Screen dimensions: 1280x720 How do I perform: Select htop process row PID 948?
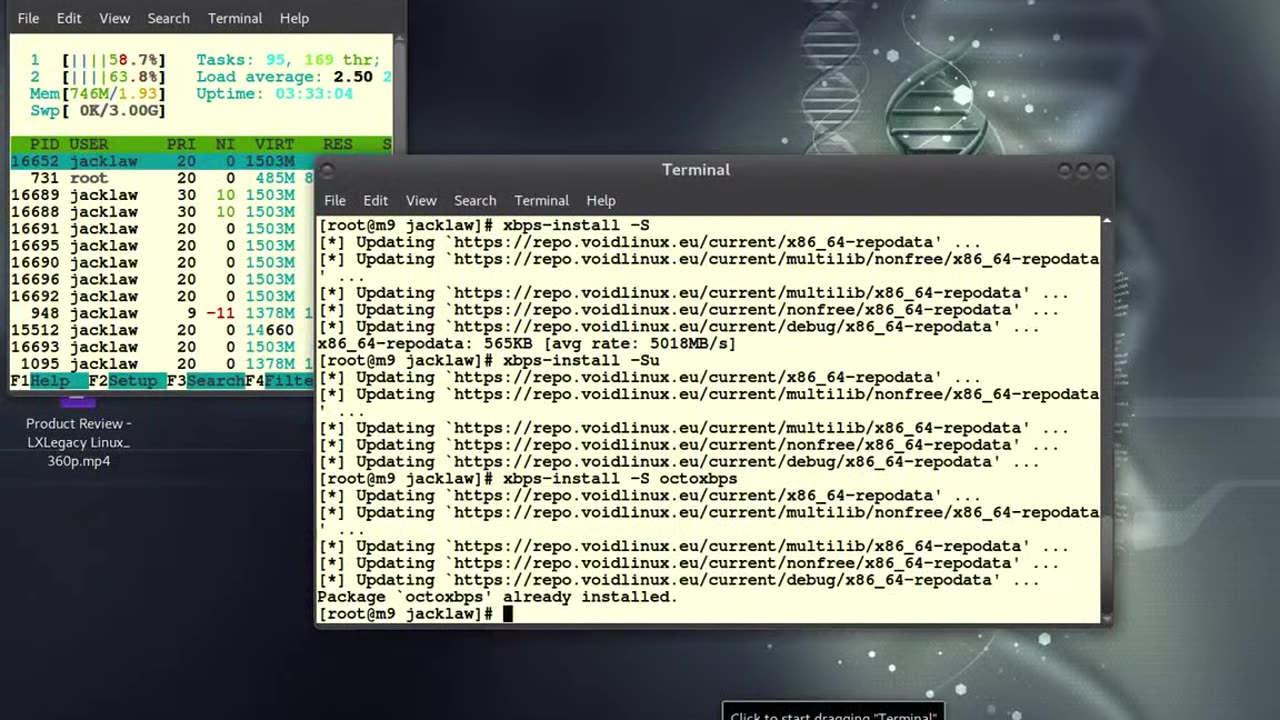[x=162, y=313]
